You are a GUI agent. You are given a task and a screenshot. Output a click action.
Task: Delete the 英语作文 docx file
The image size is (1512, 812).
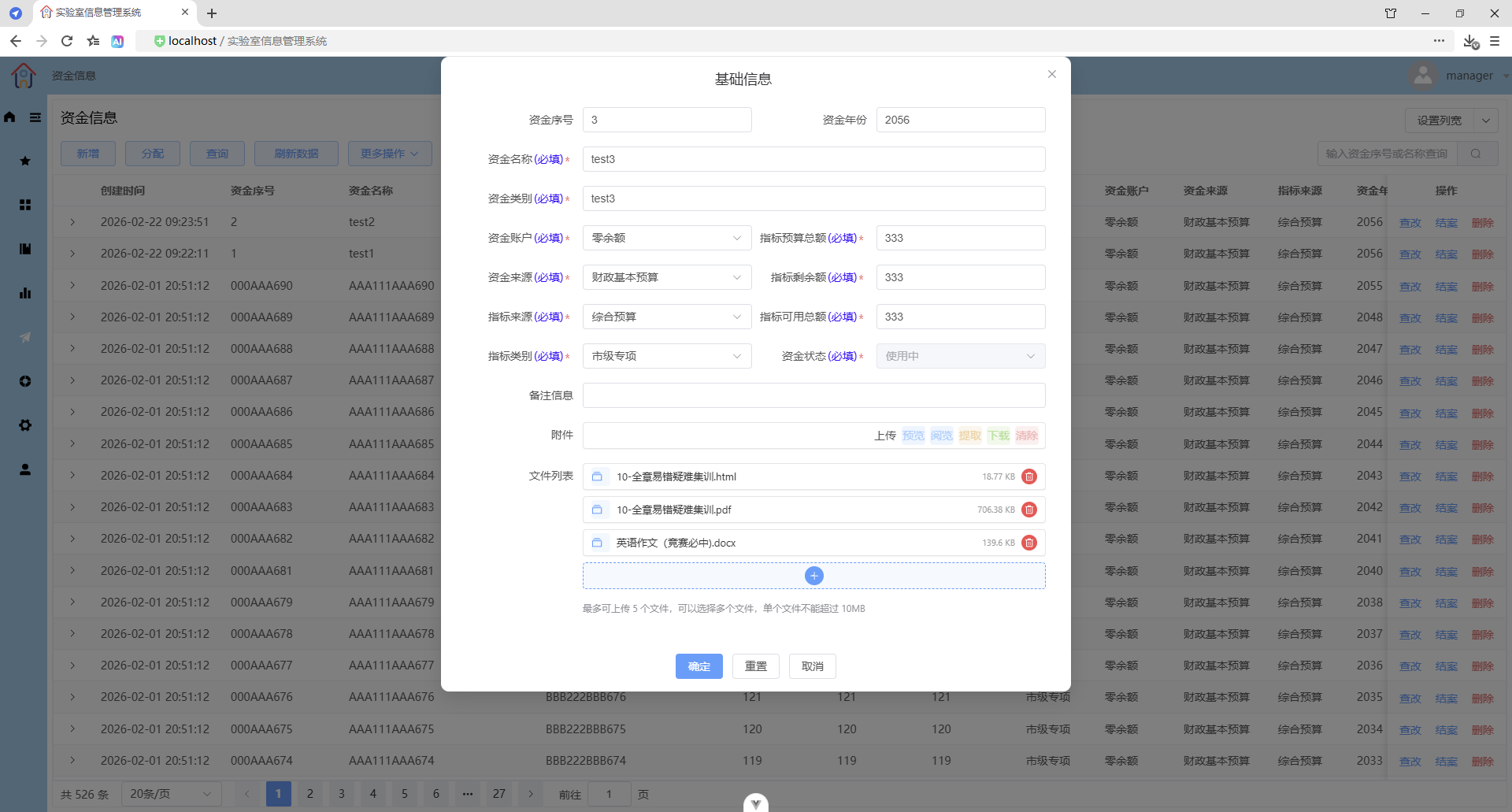coord(1028,543)
